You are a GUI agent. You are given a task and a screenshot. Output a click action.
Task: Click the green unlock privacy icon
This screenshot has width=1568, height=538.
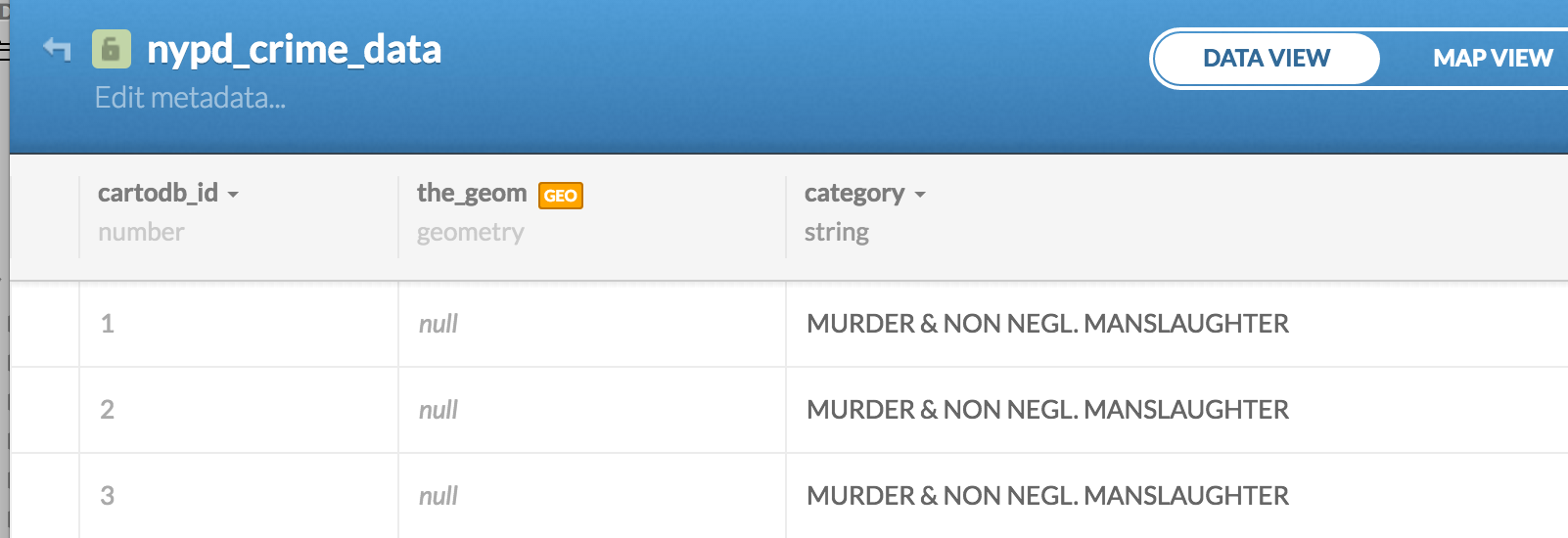[112, 49]
